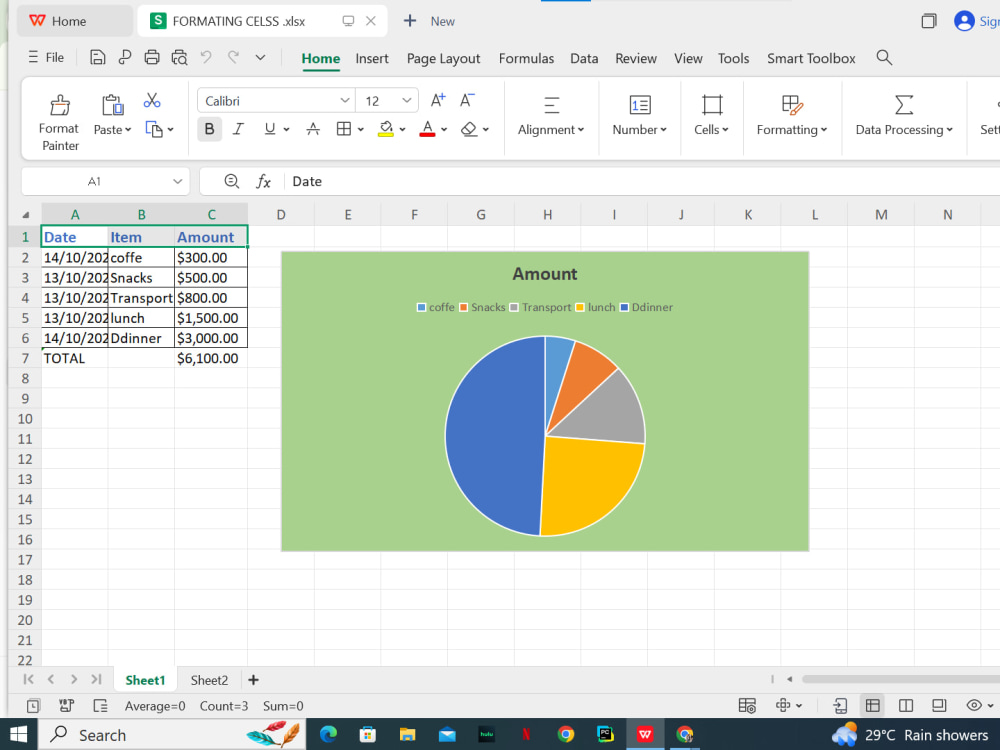Expand the font size 12 dropdown
The image size is (1000, 750).
[406, 100]
